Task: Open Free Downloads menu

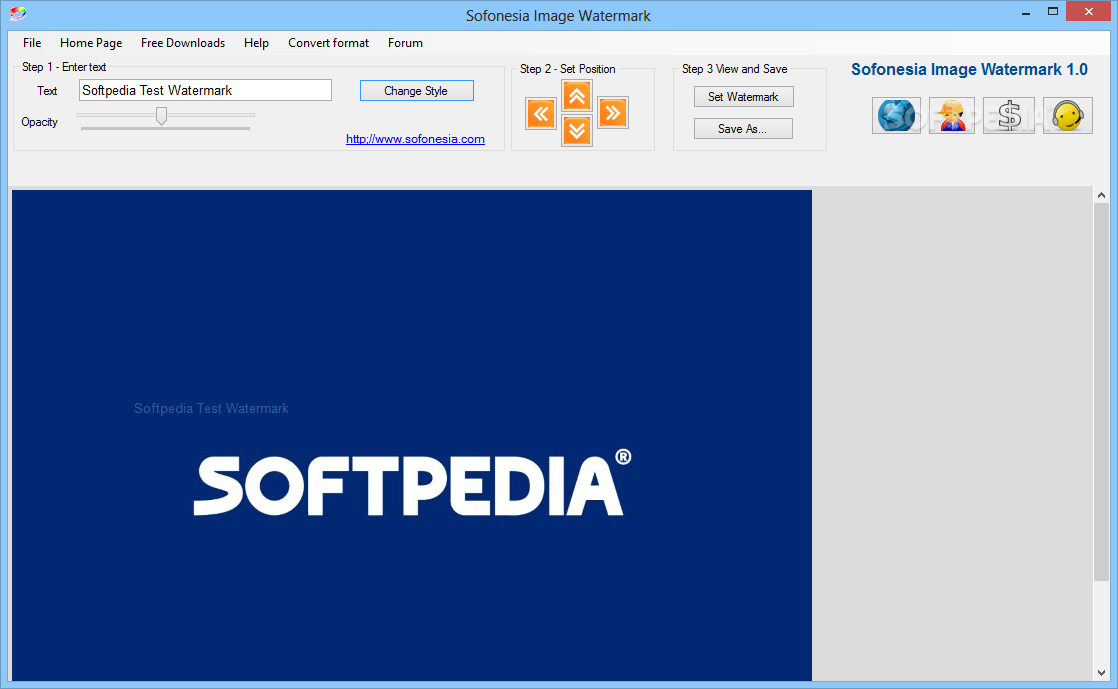Action: tap(183, 43)
